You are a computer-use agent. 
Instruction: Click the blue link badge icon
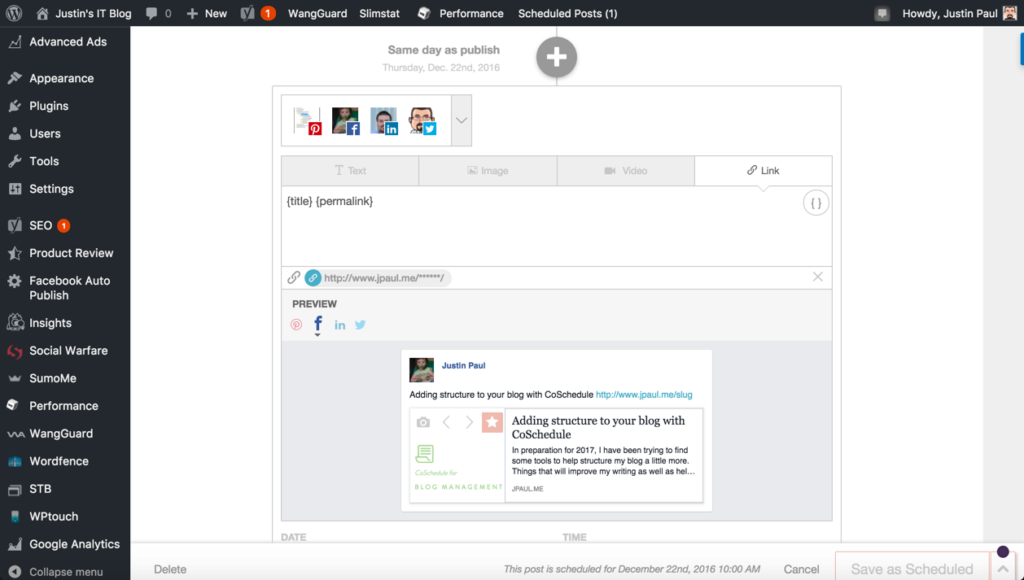coord(313,278)
